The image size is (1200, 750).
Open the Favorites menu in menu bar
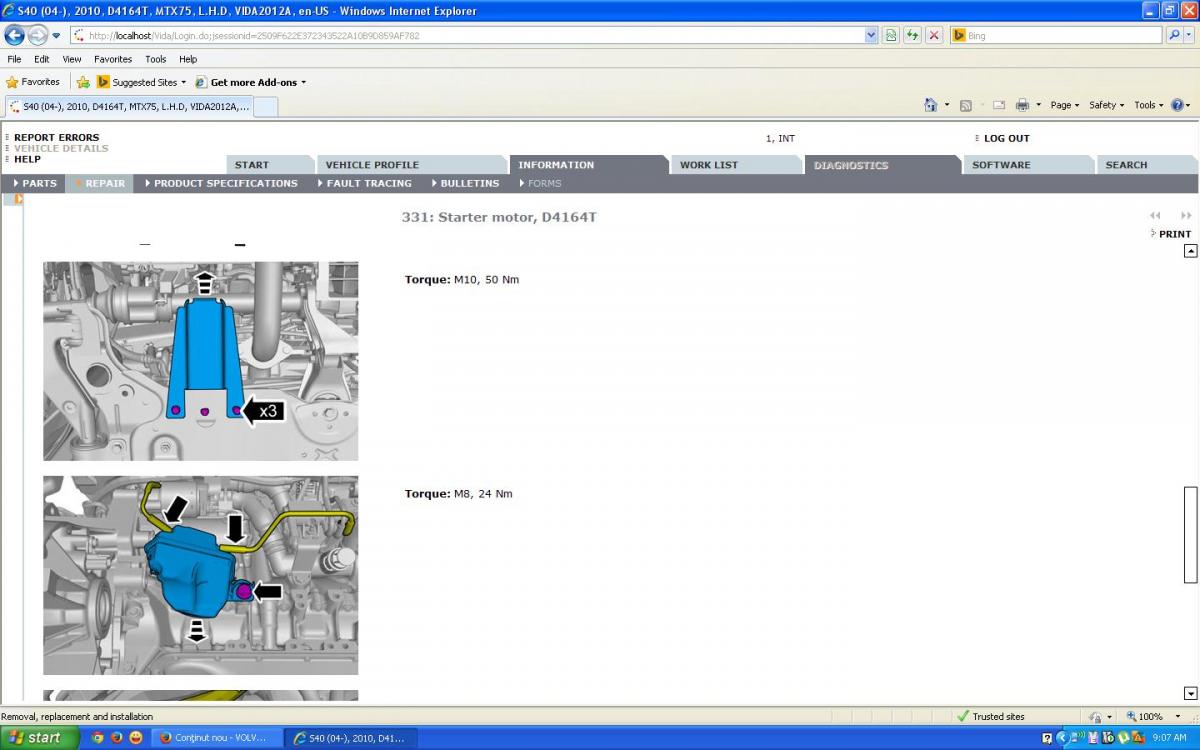click(113, 59)
